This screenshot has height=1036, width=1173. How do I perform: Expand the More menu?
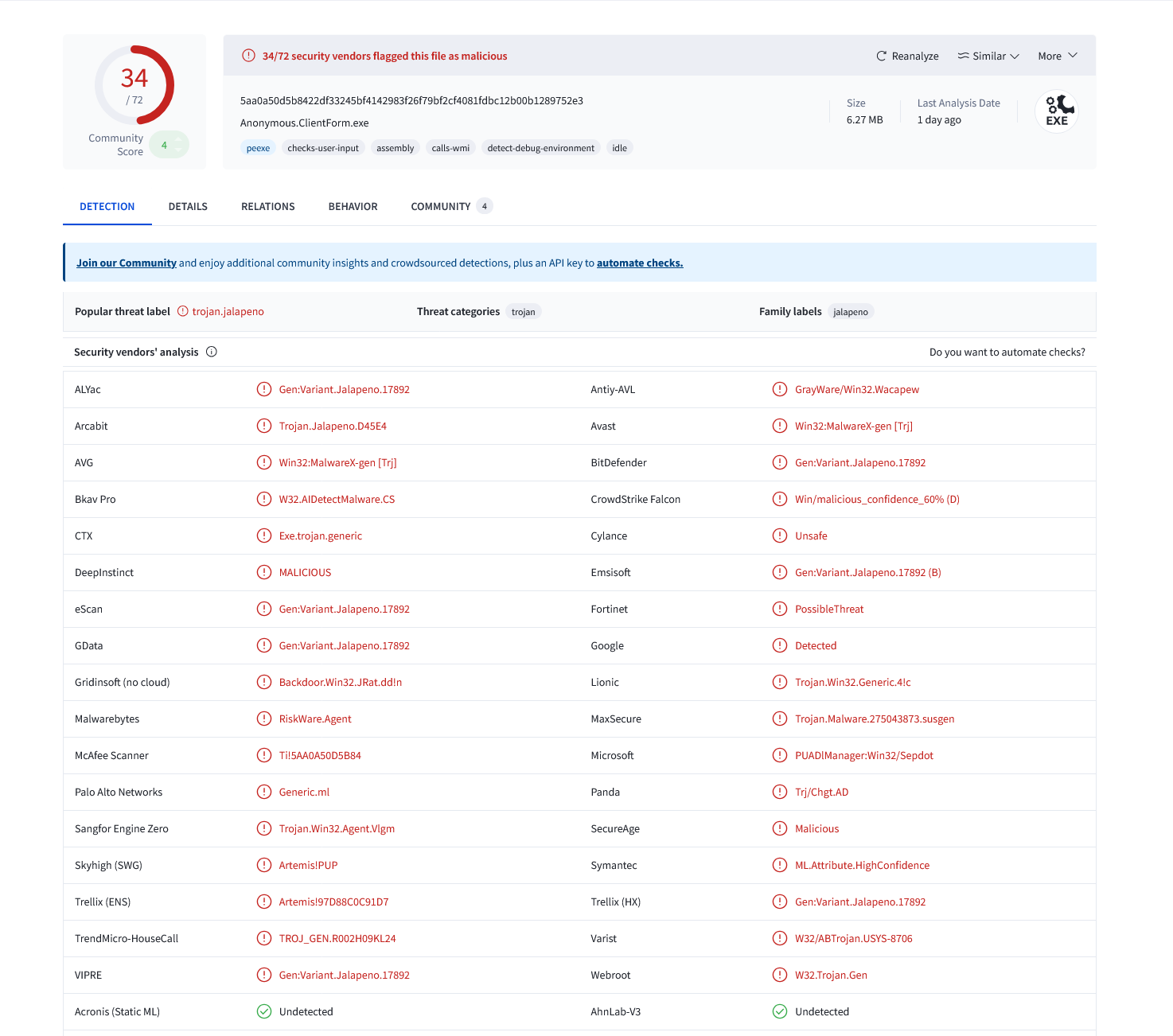click(1058, 56)
